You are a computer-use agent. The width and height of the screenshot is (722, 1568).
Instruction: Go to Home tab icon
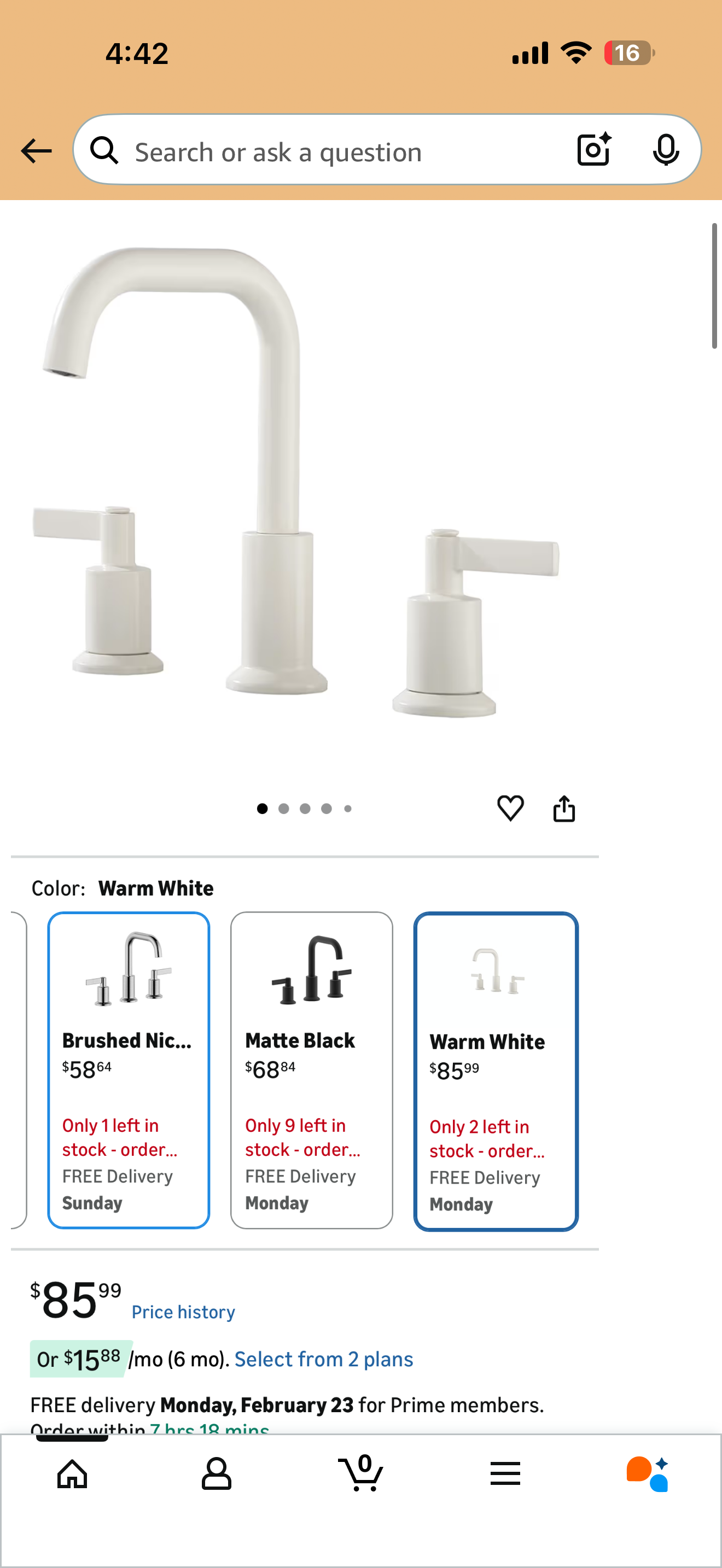pyautogui.click(x=72, y=1473)
